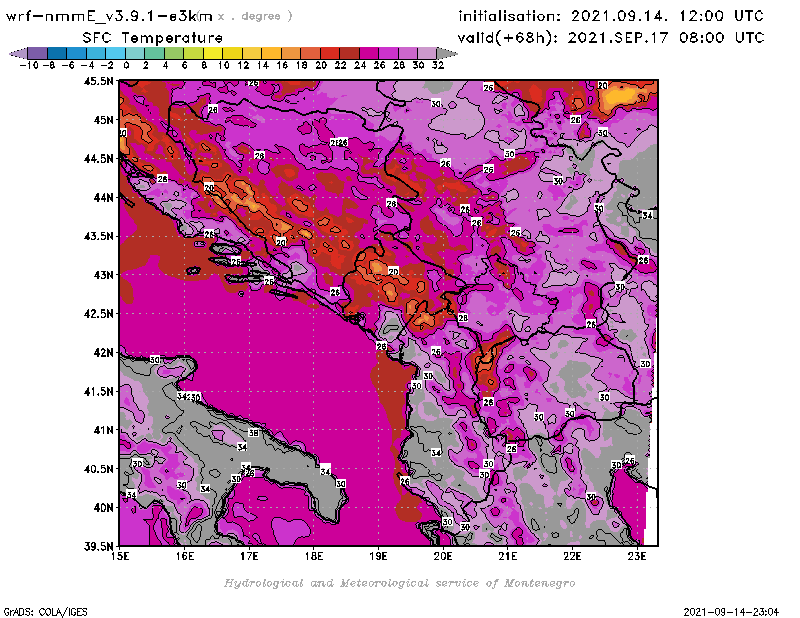Select the magenta 24 to 26 legend swatch
This screenshot has width=800, height=618.
point(368,53)
